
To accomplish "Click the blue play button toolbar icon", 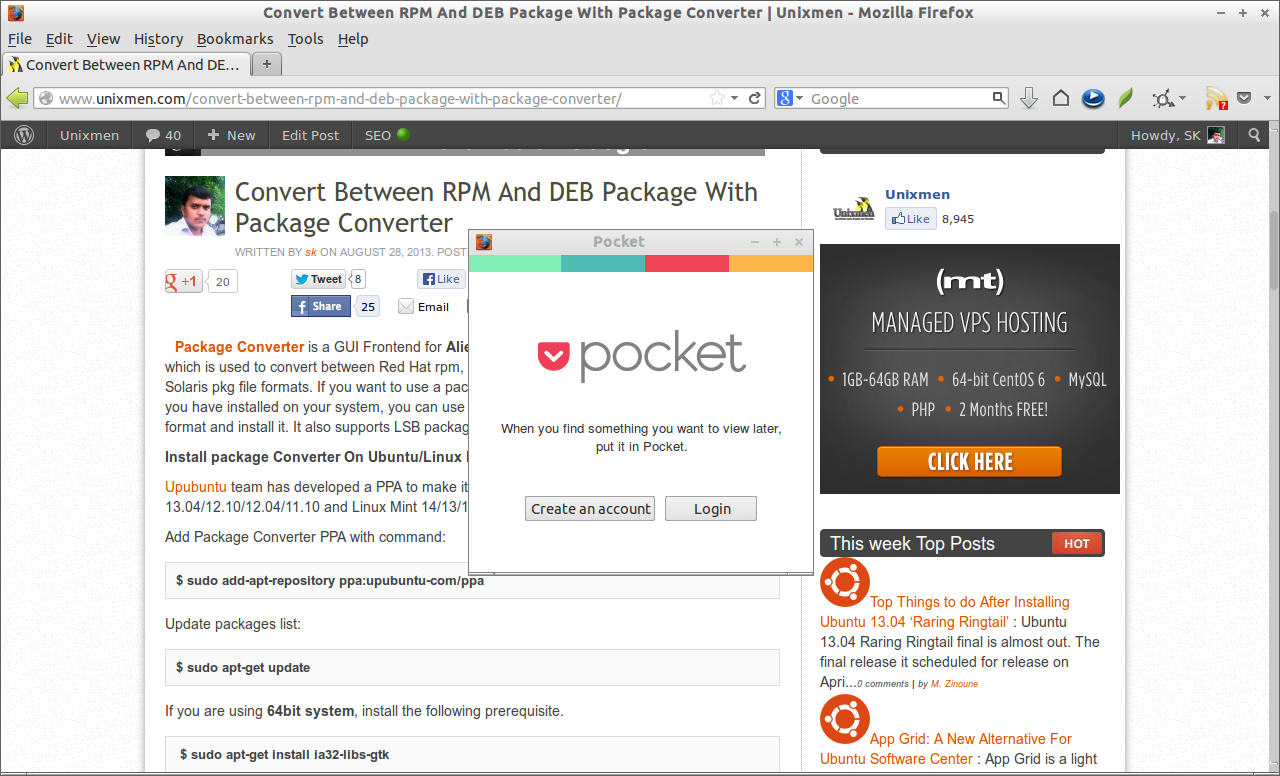I will point(1093,98).
